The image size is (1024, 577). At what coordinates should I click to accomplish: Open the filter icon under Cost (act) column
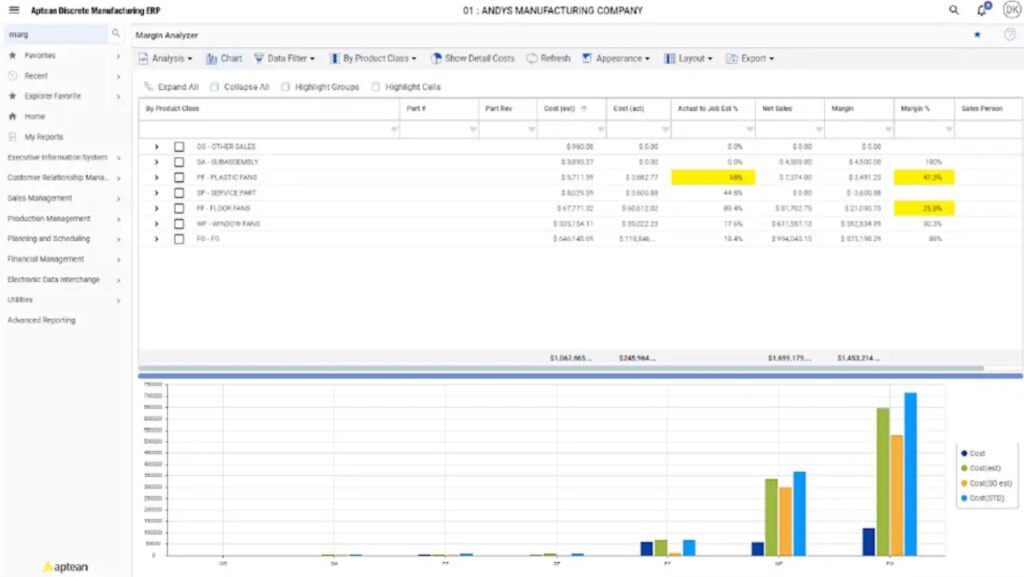point(665,129)
